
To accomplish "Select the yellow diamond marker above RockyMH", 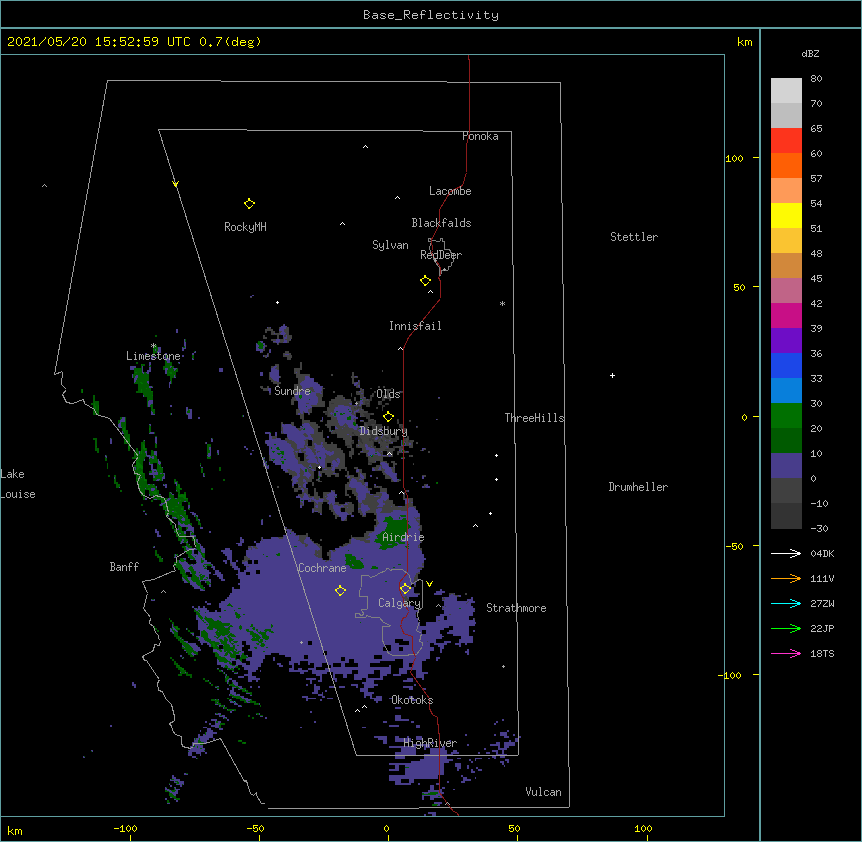I will pos(250,204).
